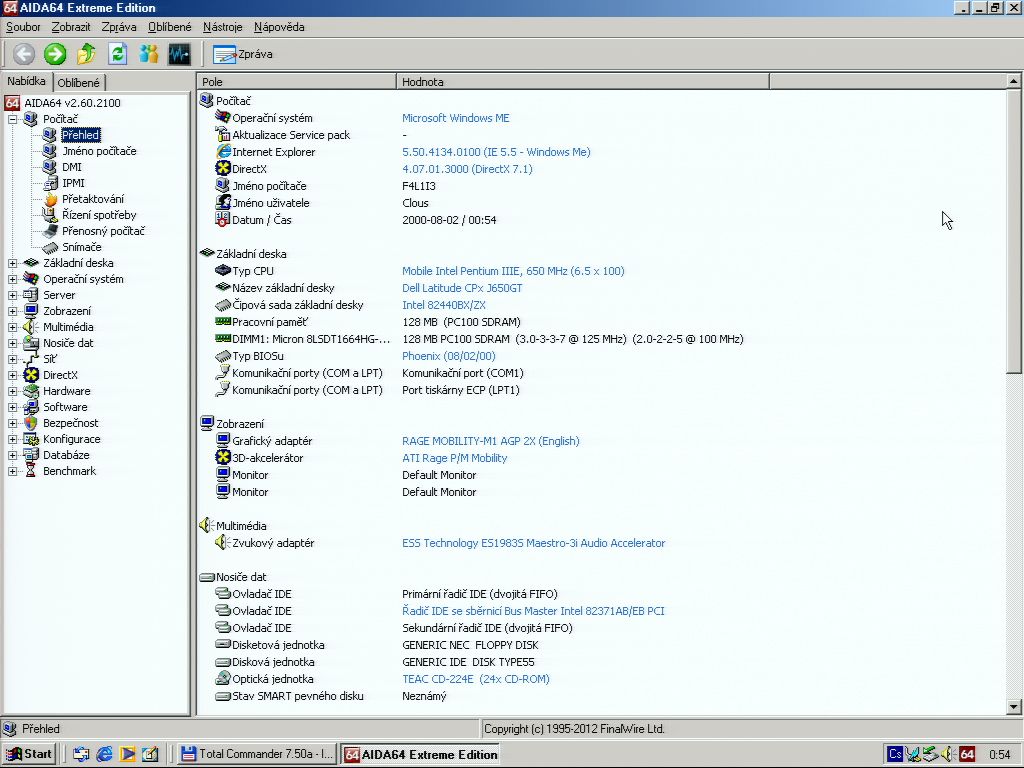Expand the Základní deska tree node
Screen dimensions: 1024x768
tap(12, 263)
